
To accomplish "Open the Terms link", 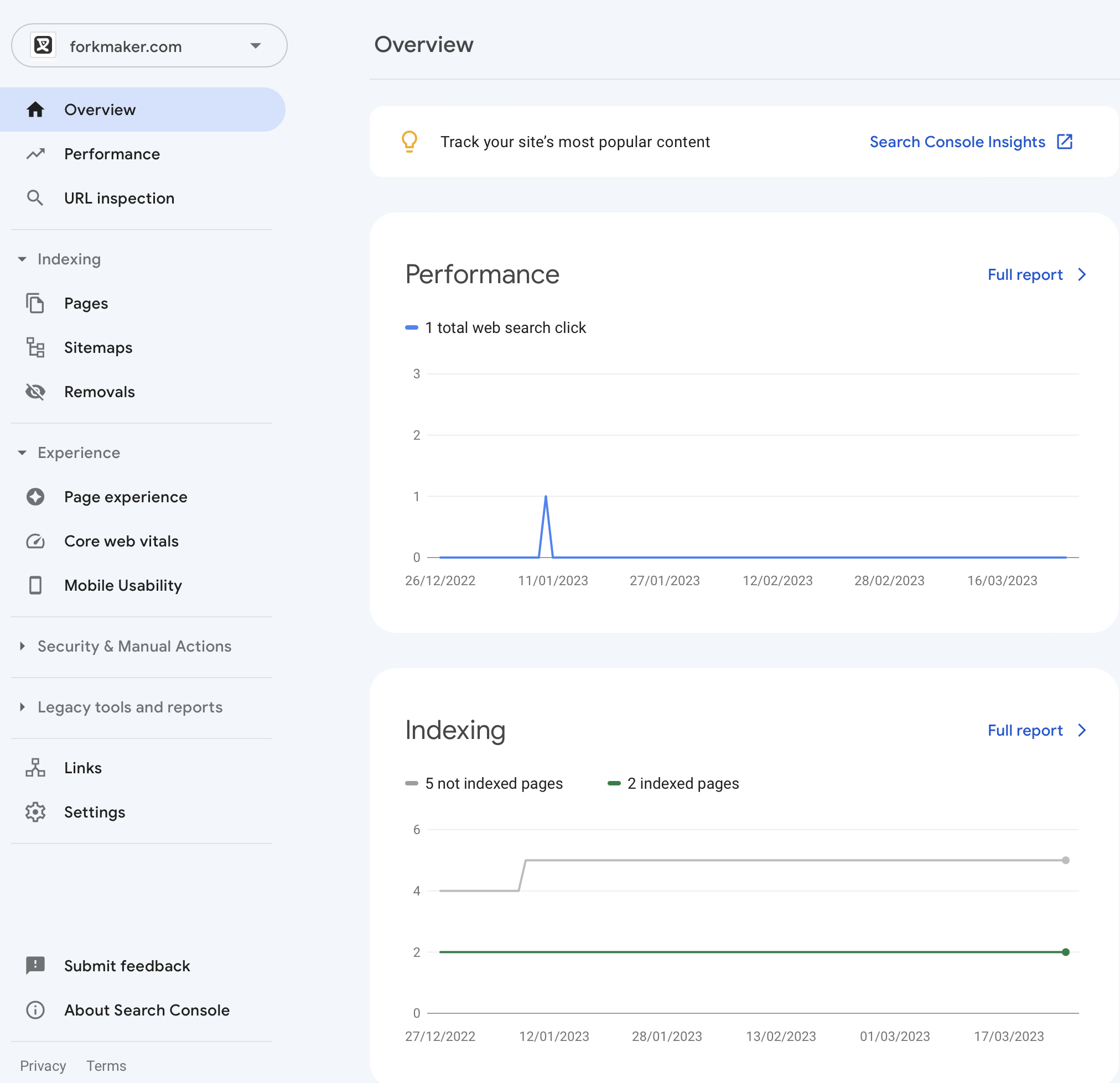I will [x=106, y=1066].
